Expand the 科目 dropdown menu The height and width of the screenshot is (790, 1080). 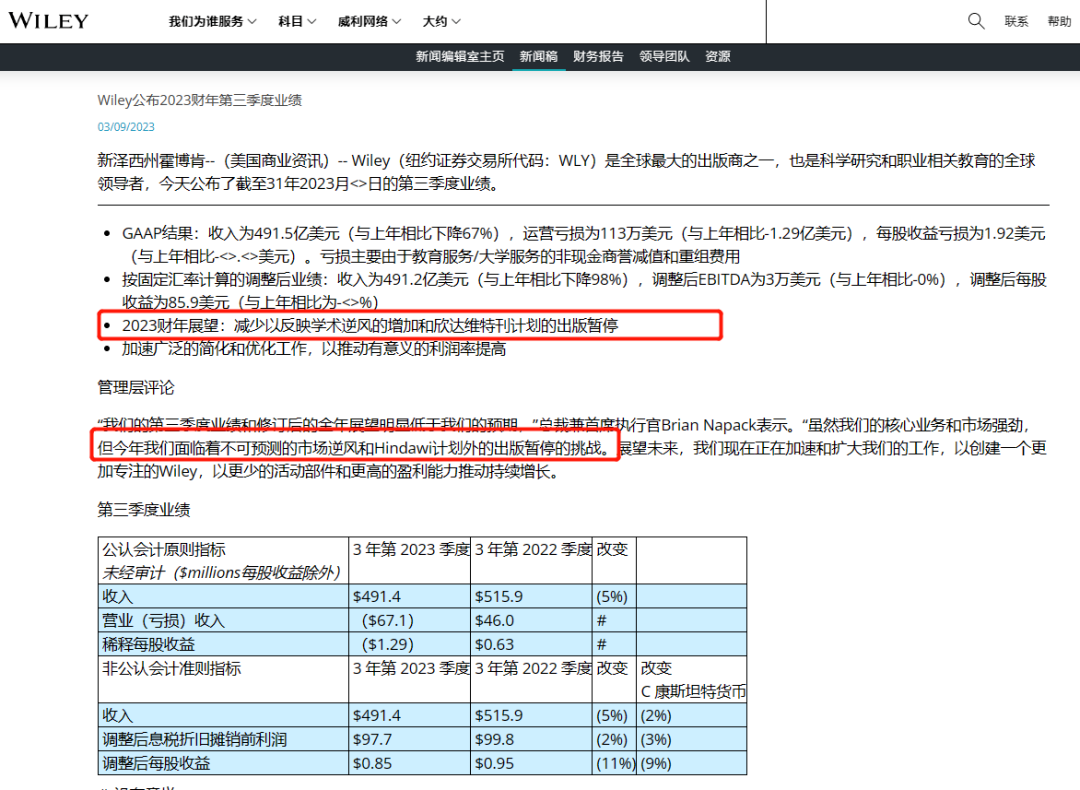tap(297, 21)
